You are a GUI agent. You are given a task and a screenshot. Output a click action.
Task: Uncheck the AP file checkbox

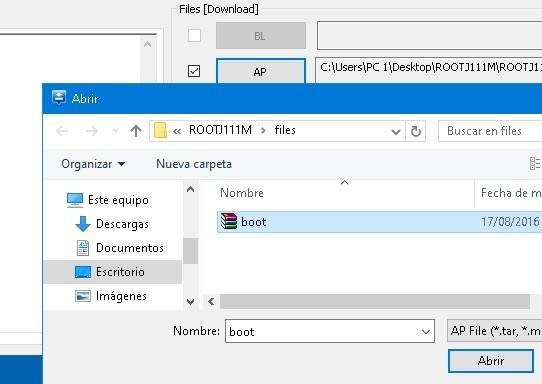point(194,71)
